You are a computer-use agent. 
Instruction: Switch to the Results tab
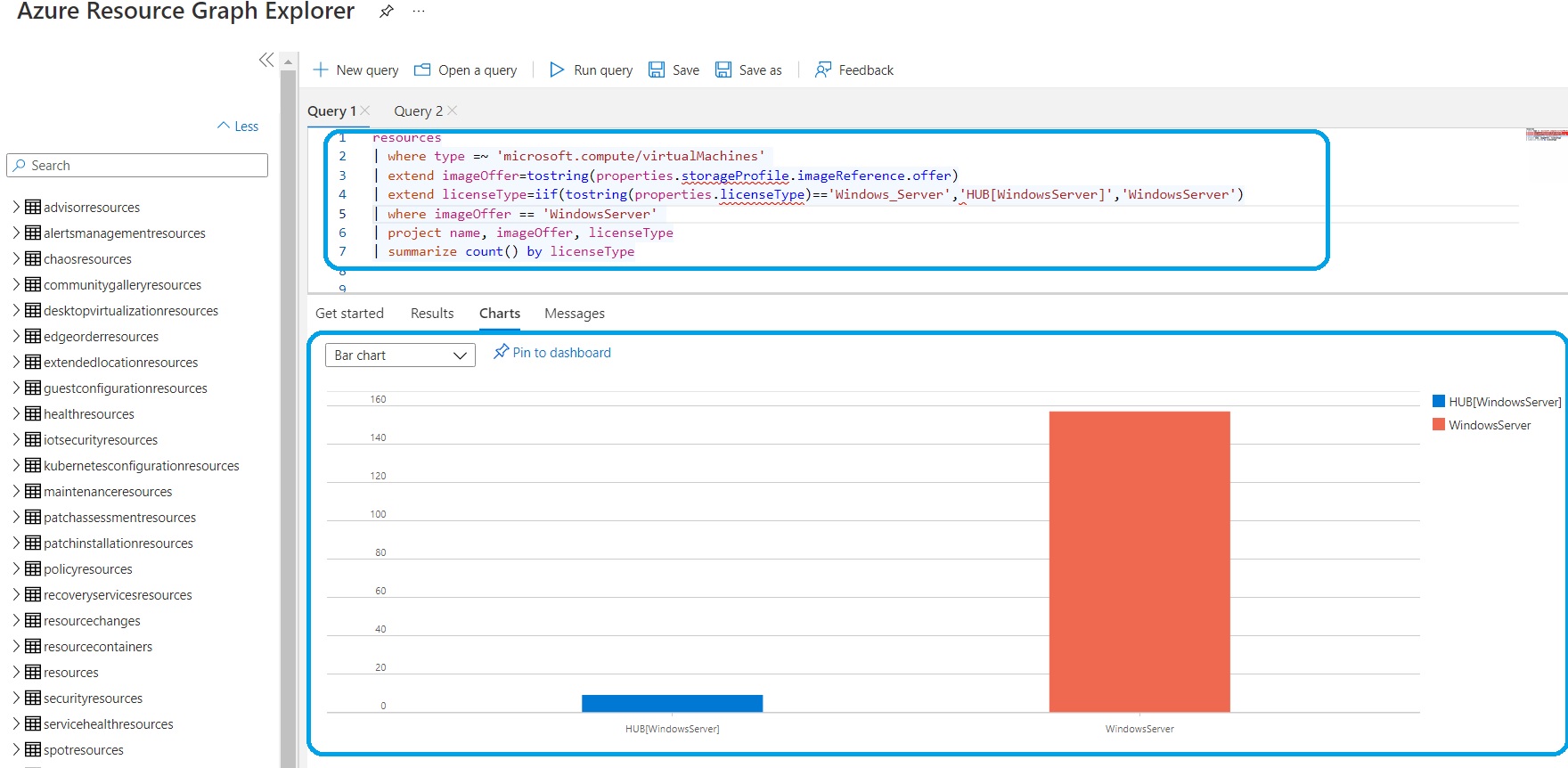click(432, 314)
